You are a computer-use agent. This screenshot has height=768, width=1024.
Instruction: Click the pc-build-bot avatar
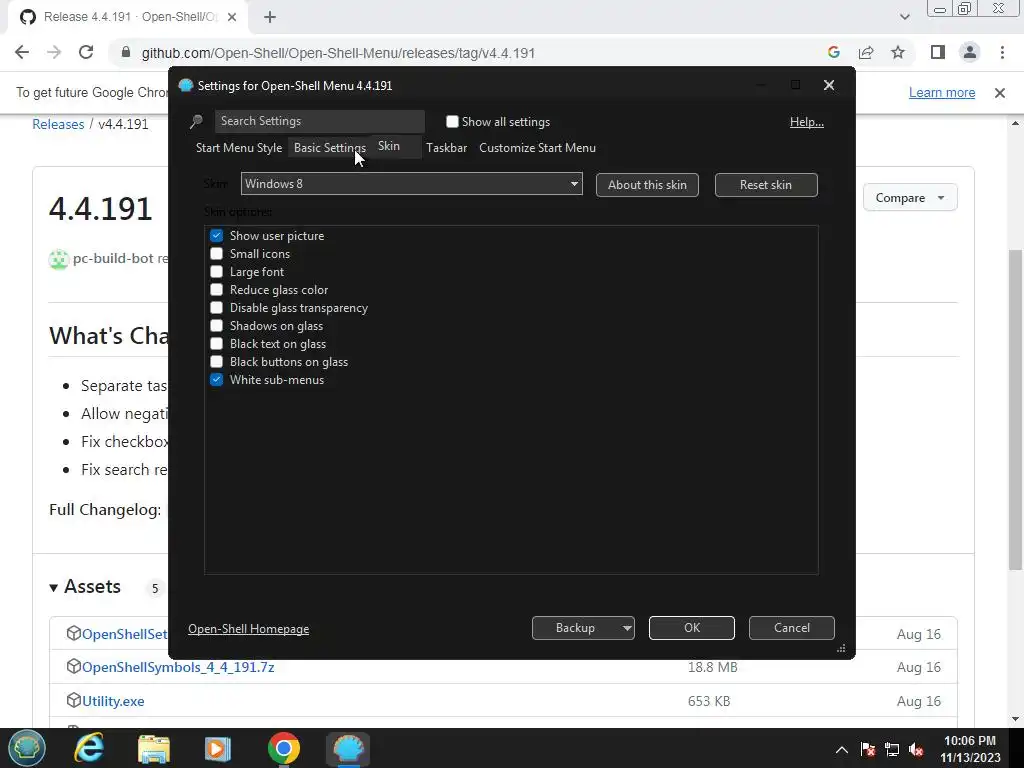[59, 259]
